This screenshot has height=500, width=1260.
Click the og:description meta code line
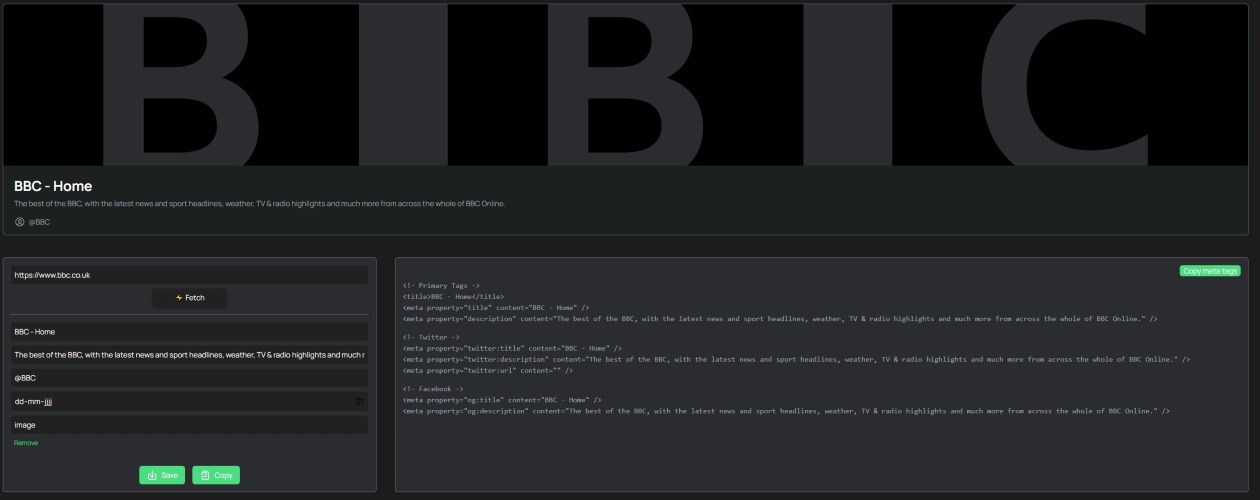786,411
